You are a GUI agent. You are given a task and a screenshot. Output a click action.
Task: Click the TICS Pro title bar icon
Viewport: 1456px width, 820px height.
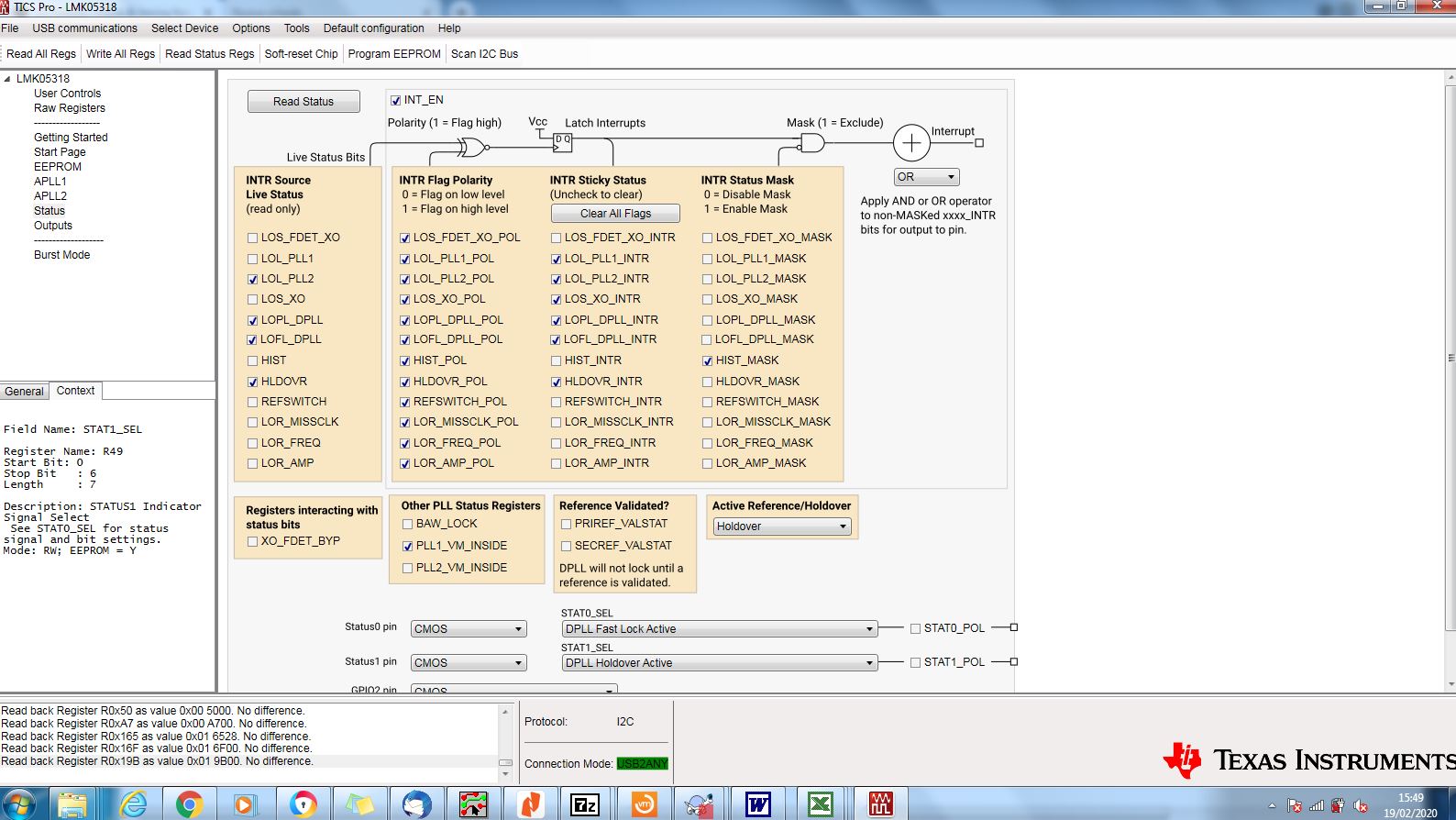(x=6, y=6)
